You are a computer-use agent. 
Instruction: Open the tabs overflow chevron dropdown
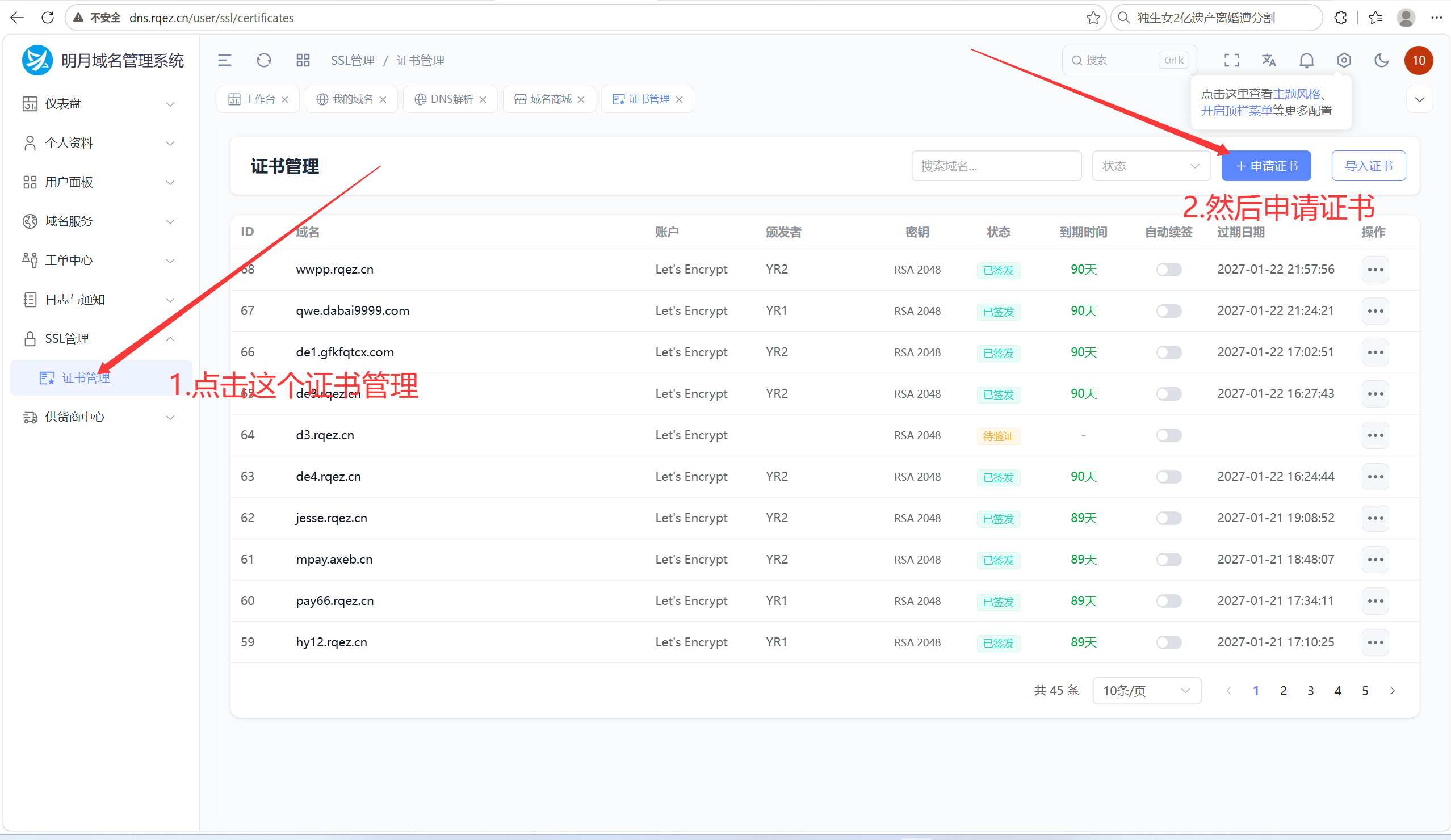click(x=1419, y=99)
